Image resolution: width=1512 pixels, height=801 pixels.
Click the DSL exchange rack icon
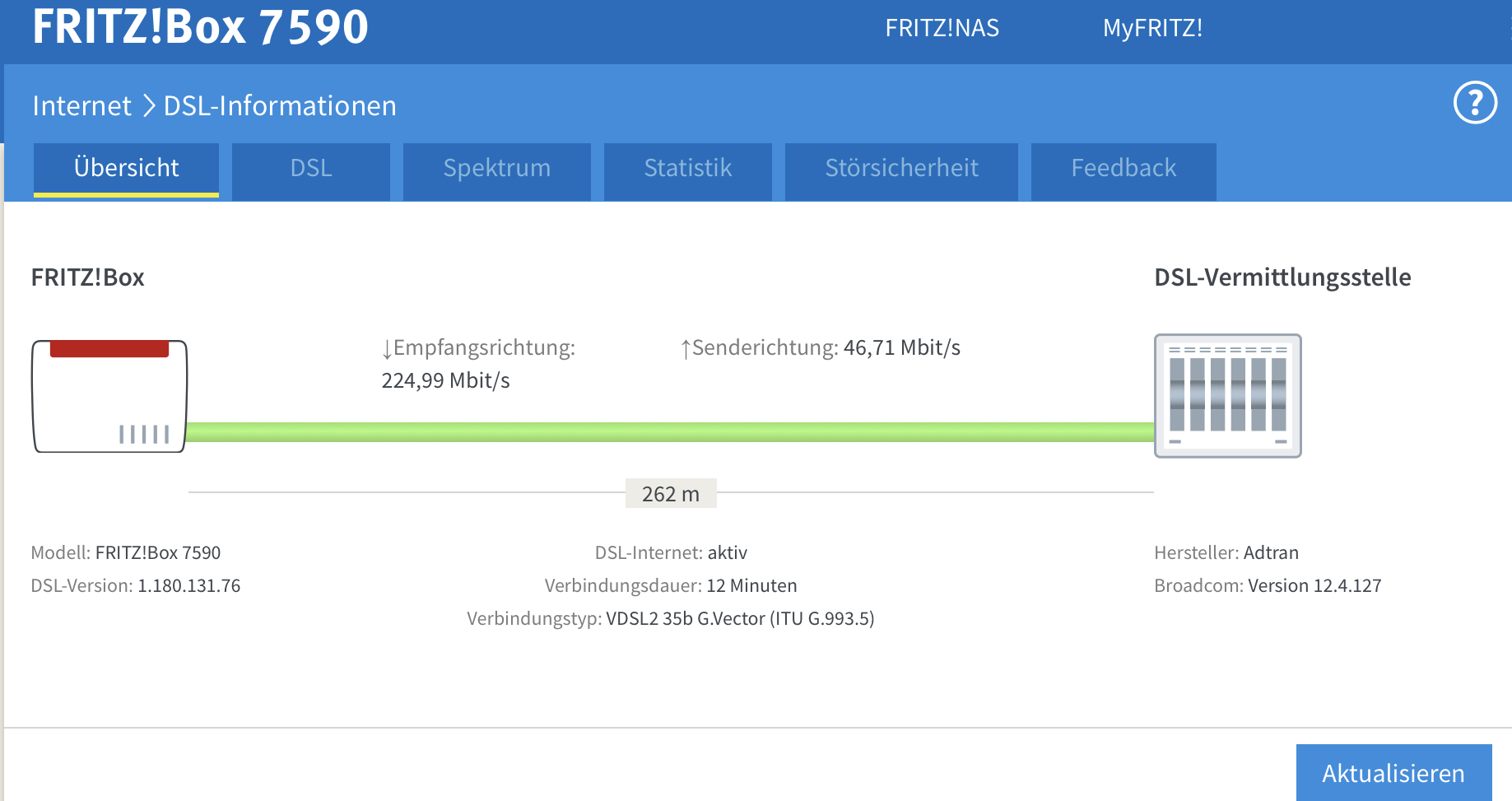coord(1227,396)
